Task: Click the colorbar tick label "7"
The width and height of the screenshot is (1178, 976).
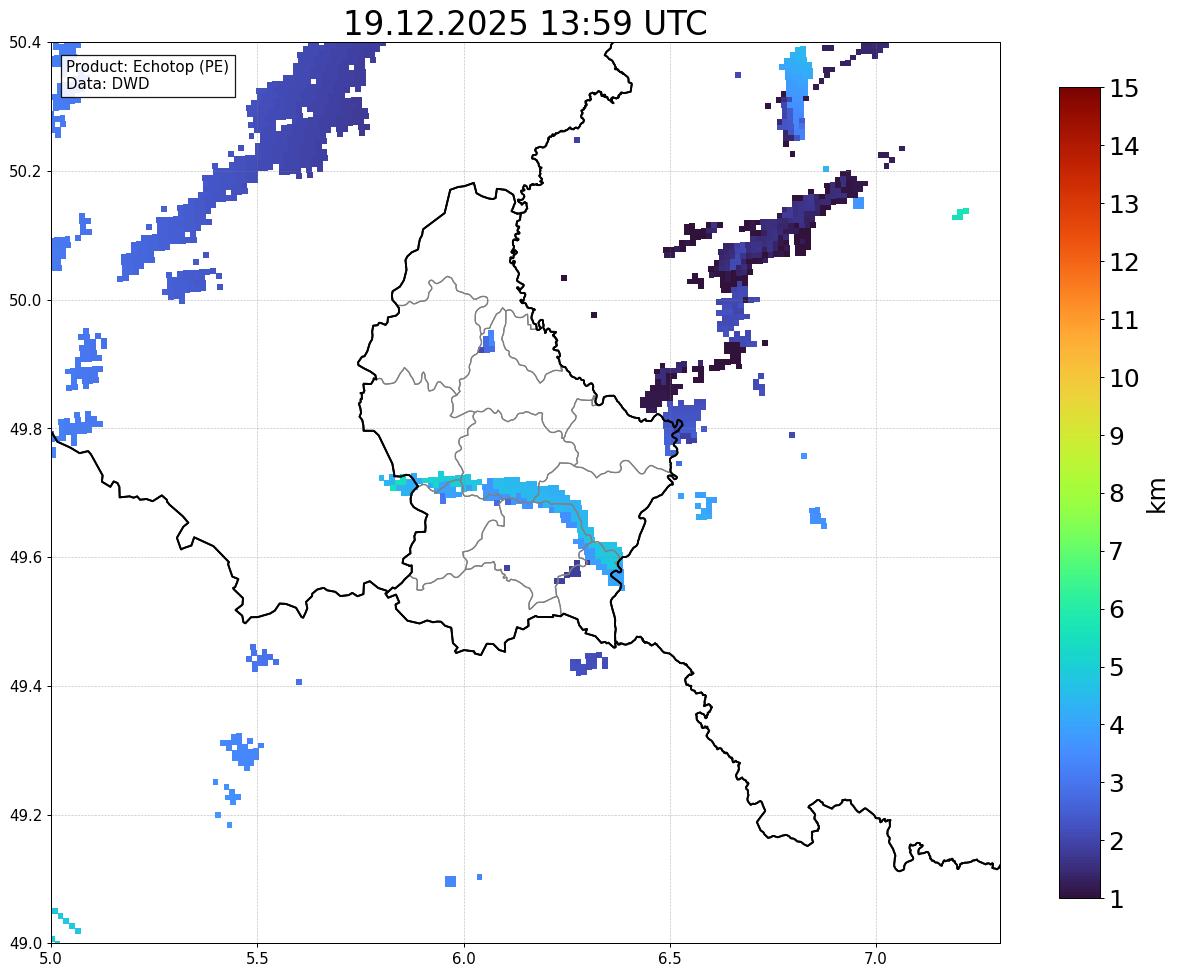Action: point(1117,551)
